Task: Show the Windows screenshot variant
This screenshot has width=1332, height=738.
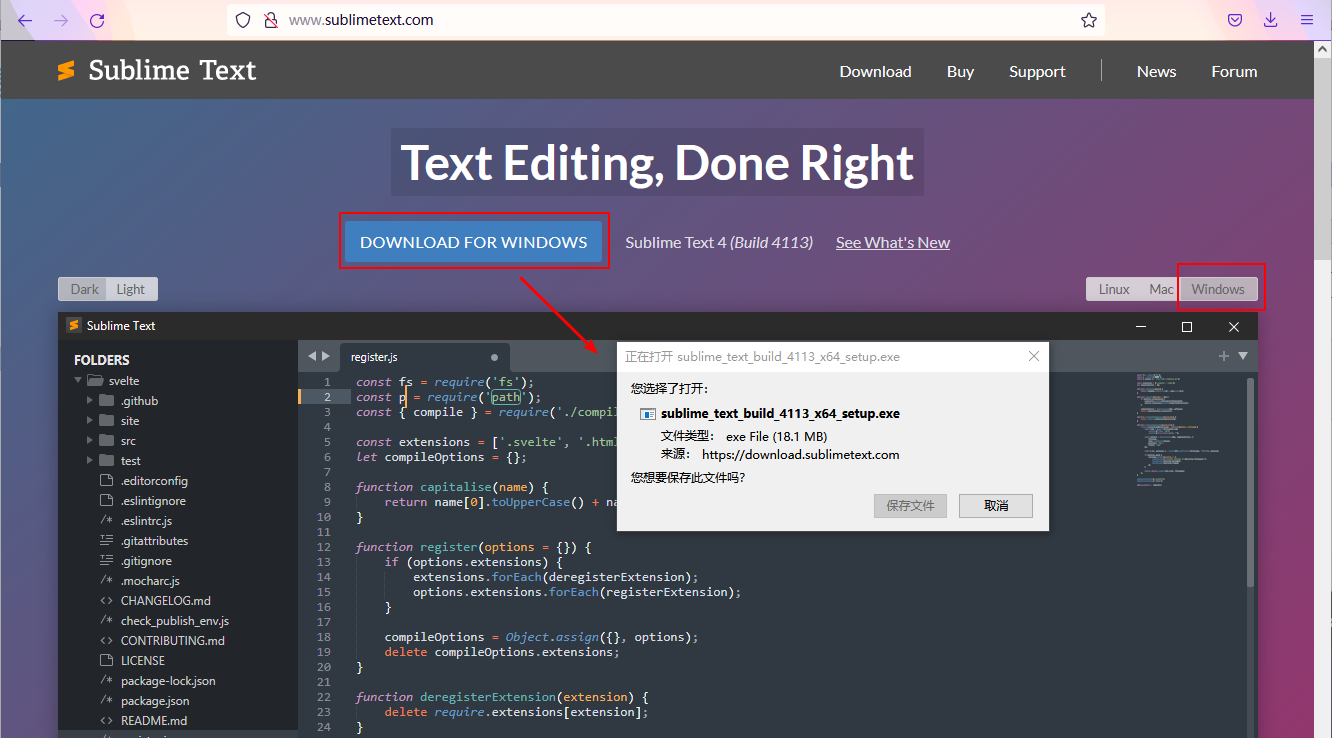Action: point(1218,289)
